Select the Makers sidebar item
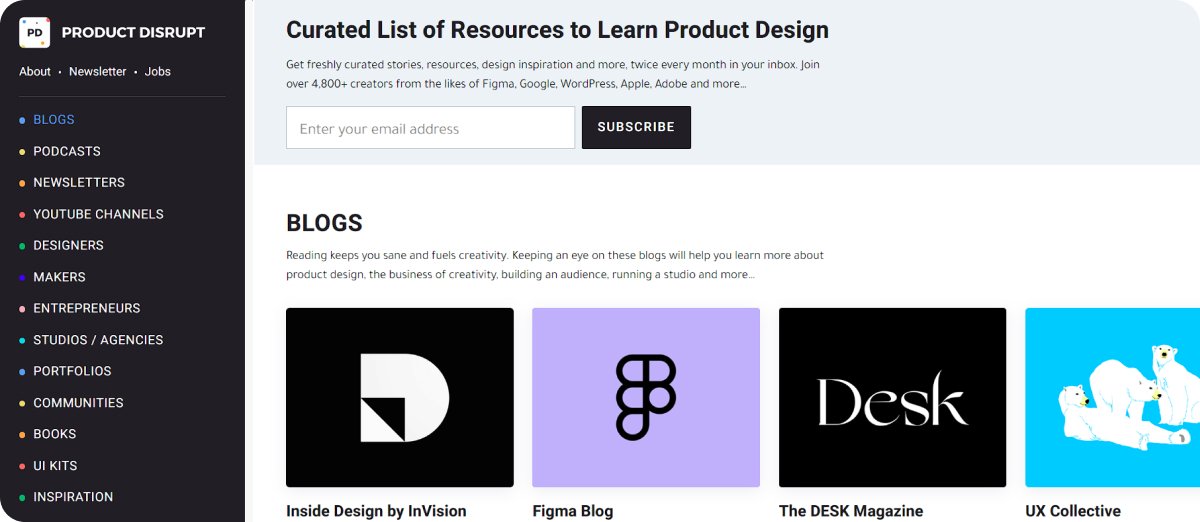Screen dimensions: 1200x522 [x=59, y=277]
